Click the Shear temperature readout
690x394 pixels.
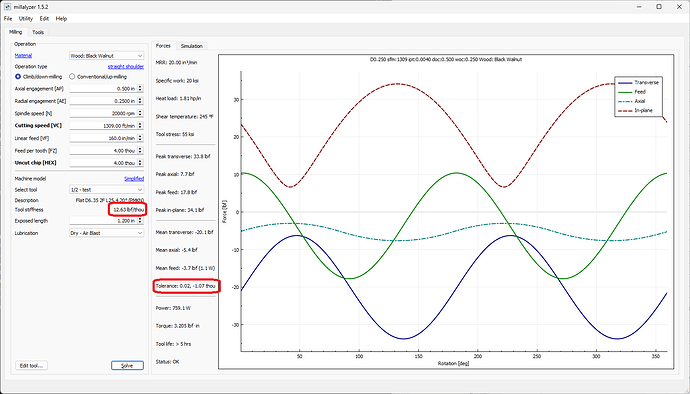point(184,117)
